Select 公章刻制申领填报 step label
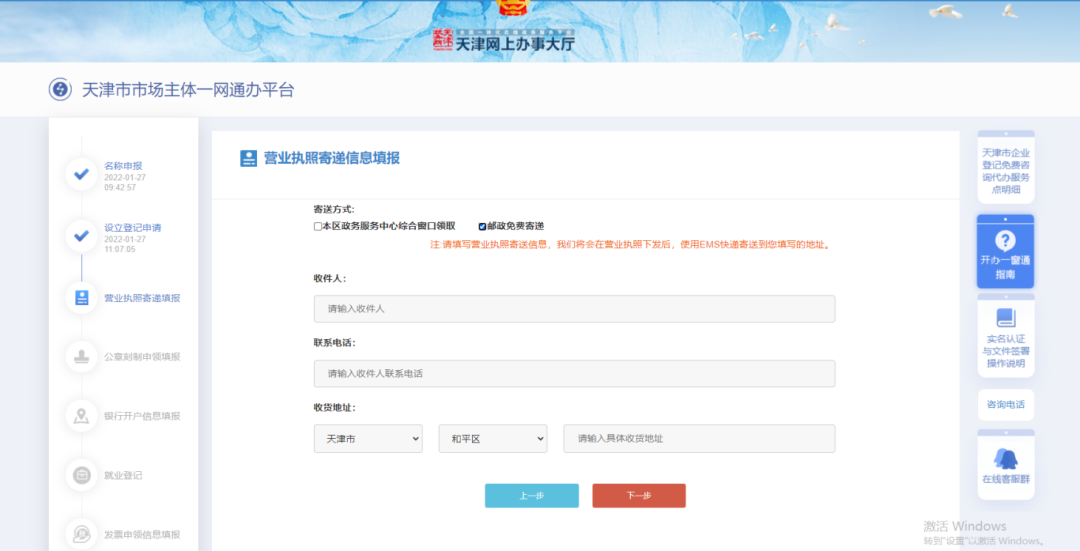Viewport: 1080px width, 551px height. tap(143, 357)
